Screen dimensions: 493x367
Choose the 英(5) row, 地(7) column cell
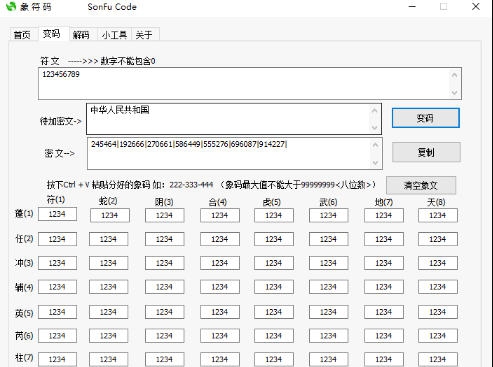[384, 312]
